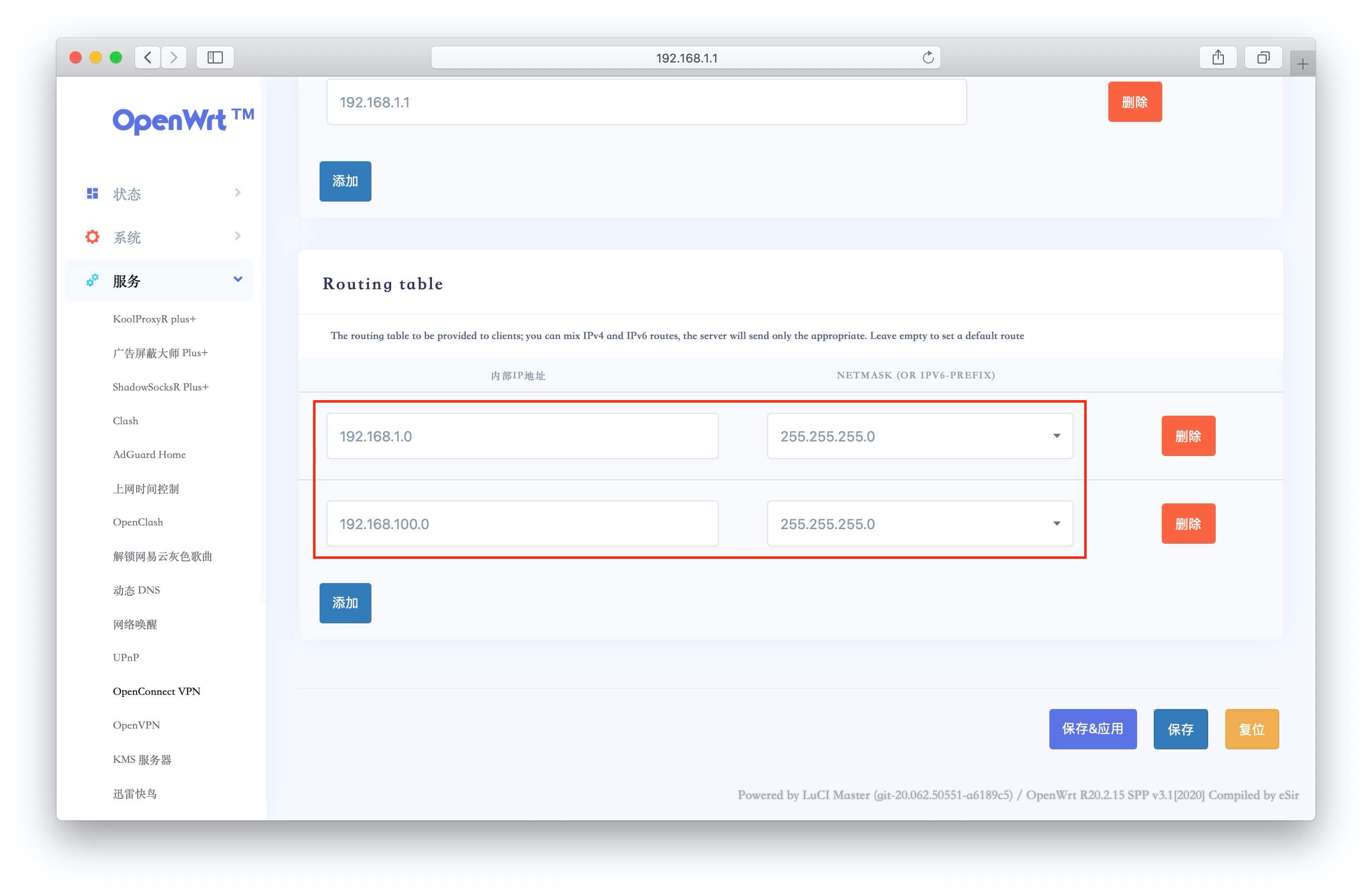The height and width of the screenshot is (895, 1372).
Task: Open AdGuard Home in the sidebar
Action: tap(149, 454)
